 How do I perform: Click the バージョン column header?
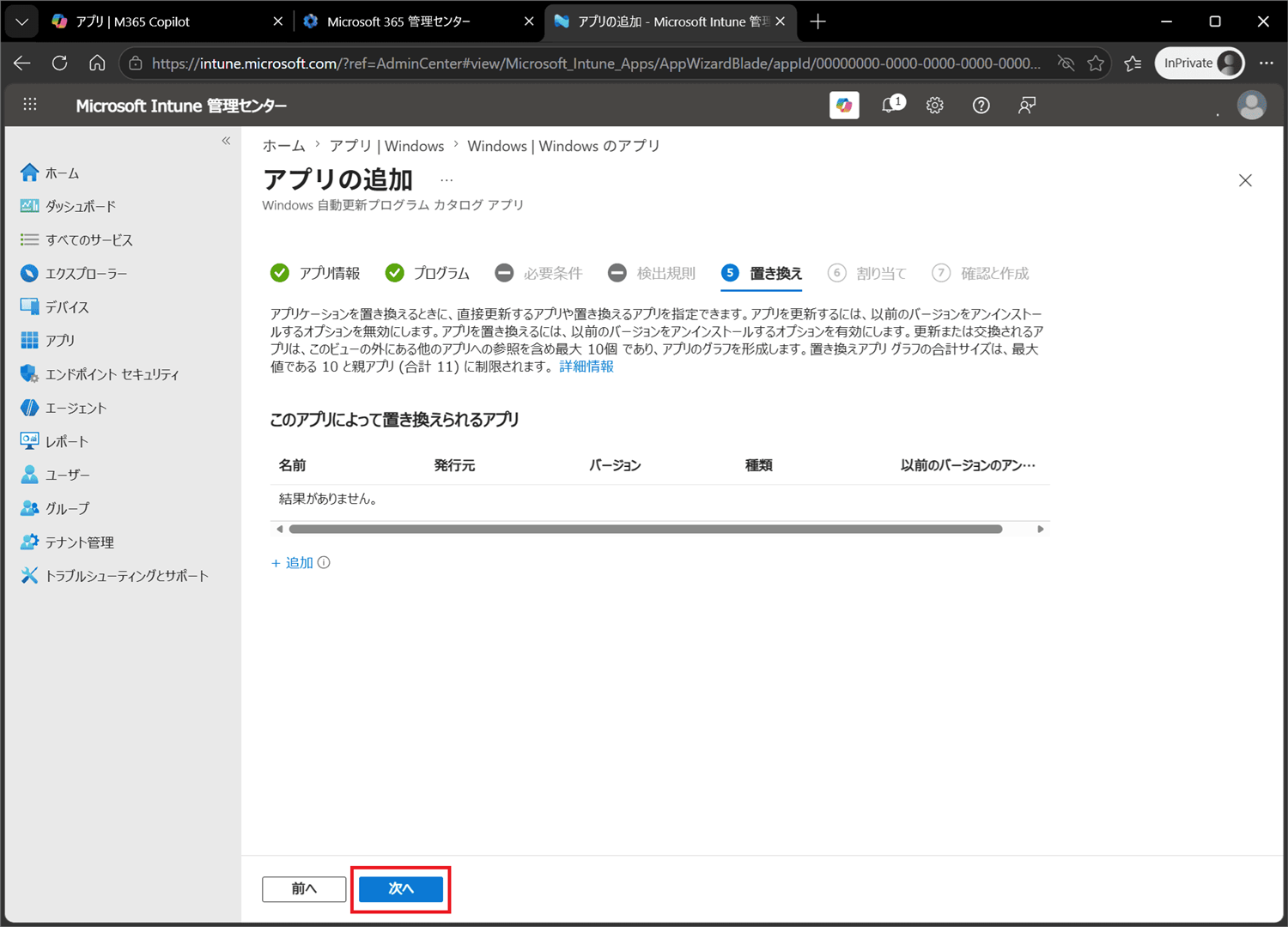click(615, 465)
